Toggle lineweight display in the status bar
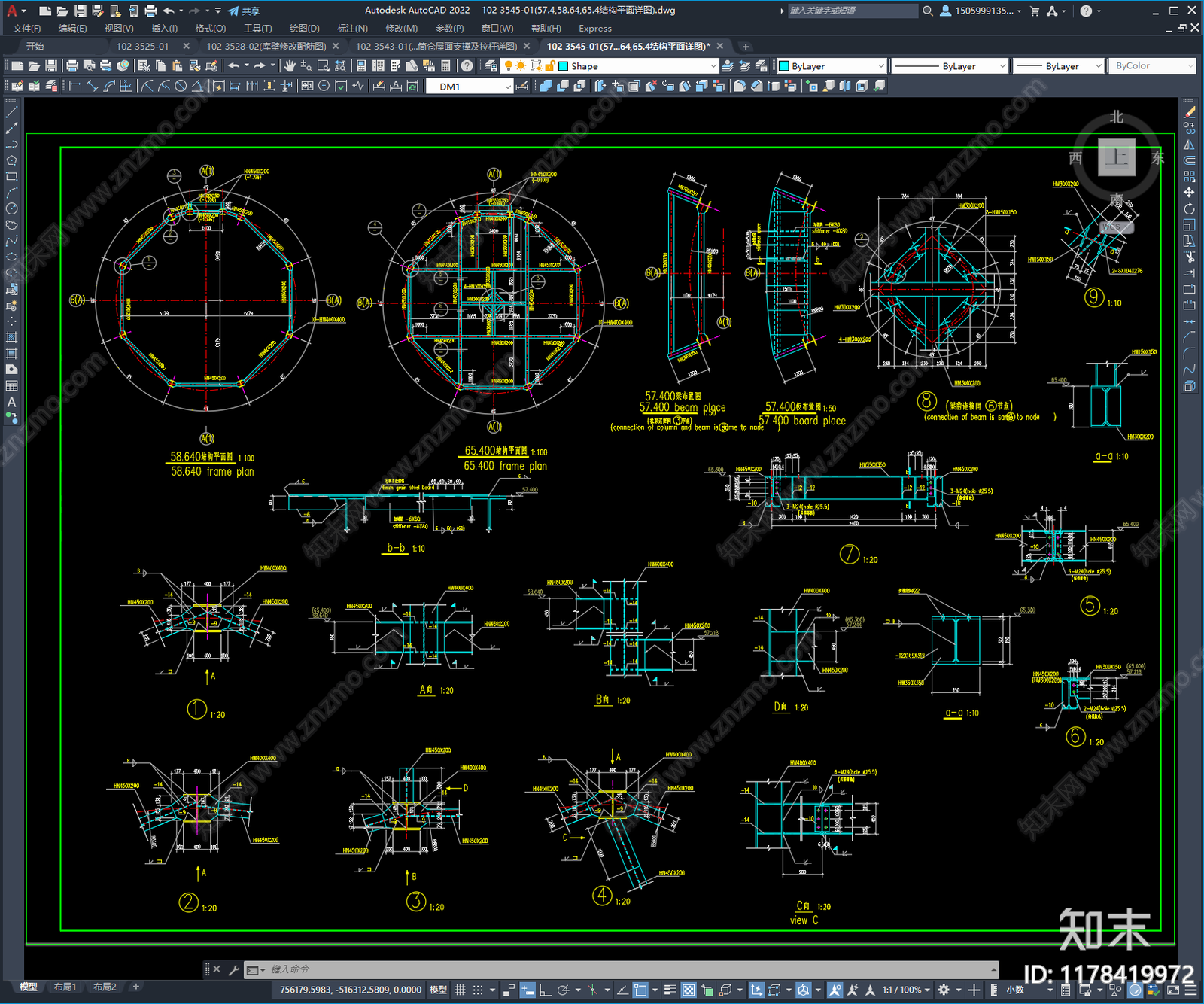 click(x=670, y=990)
